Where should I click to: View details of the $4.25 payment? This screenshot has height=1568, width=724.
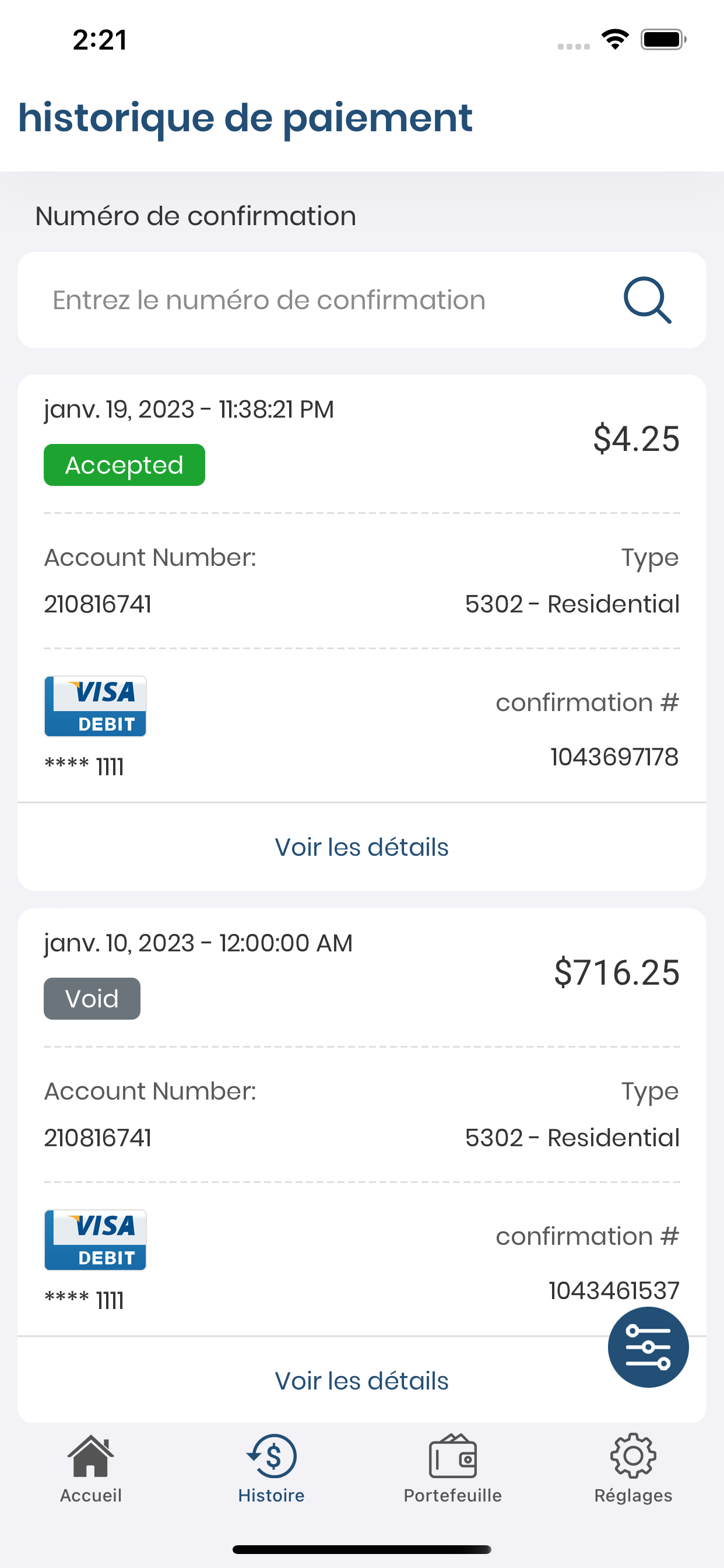pyautogui.click(x=361, y=846)
